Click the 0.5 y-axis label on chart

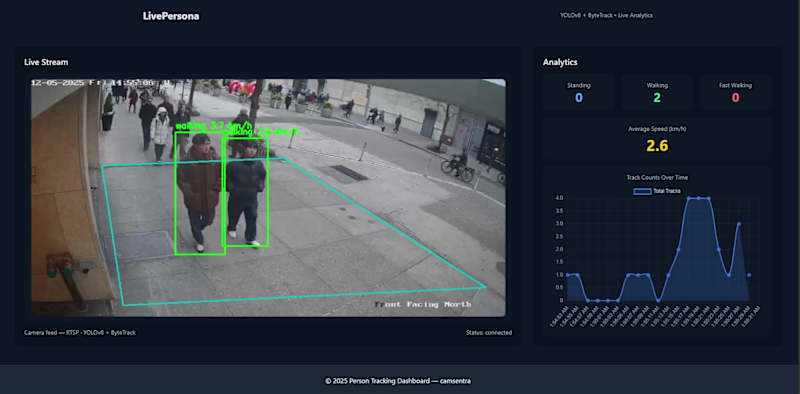click(558, 287)
